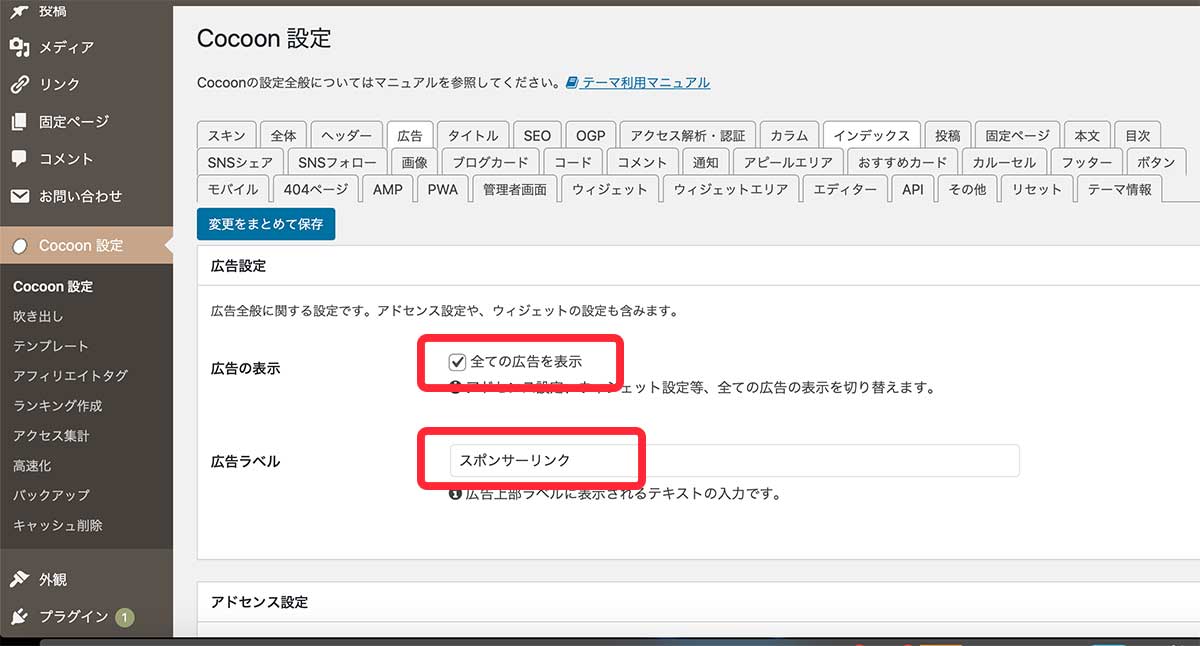Open the エディター tab
1200x646 pixels.
tap(844, 189)
